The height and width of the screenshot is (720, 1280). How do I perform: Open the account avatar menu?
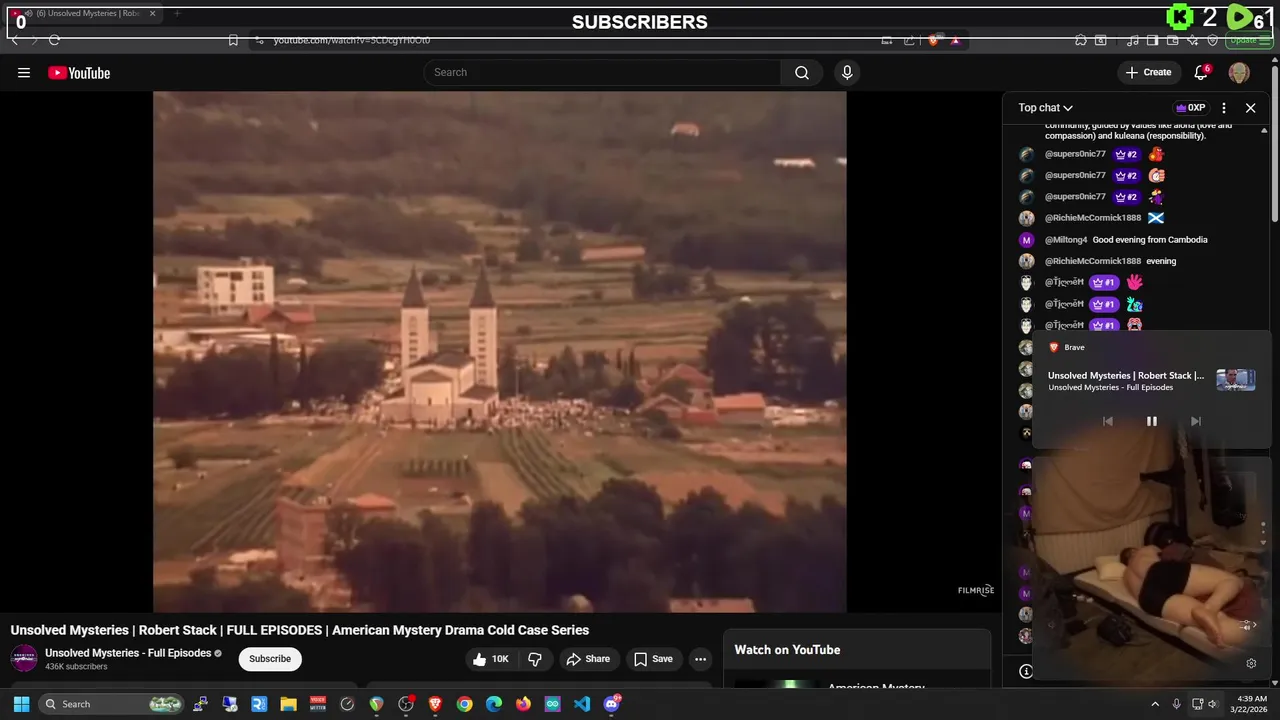pos(1239,73)
